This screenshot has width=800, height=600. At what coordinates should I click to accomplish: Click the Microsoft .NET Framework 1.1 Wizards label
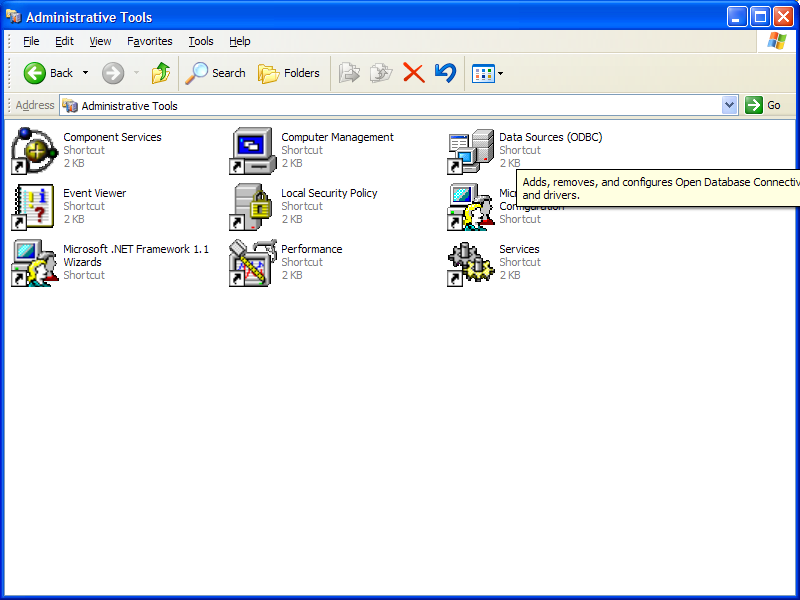pyautogui.click(x=136, y=256)
